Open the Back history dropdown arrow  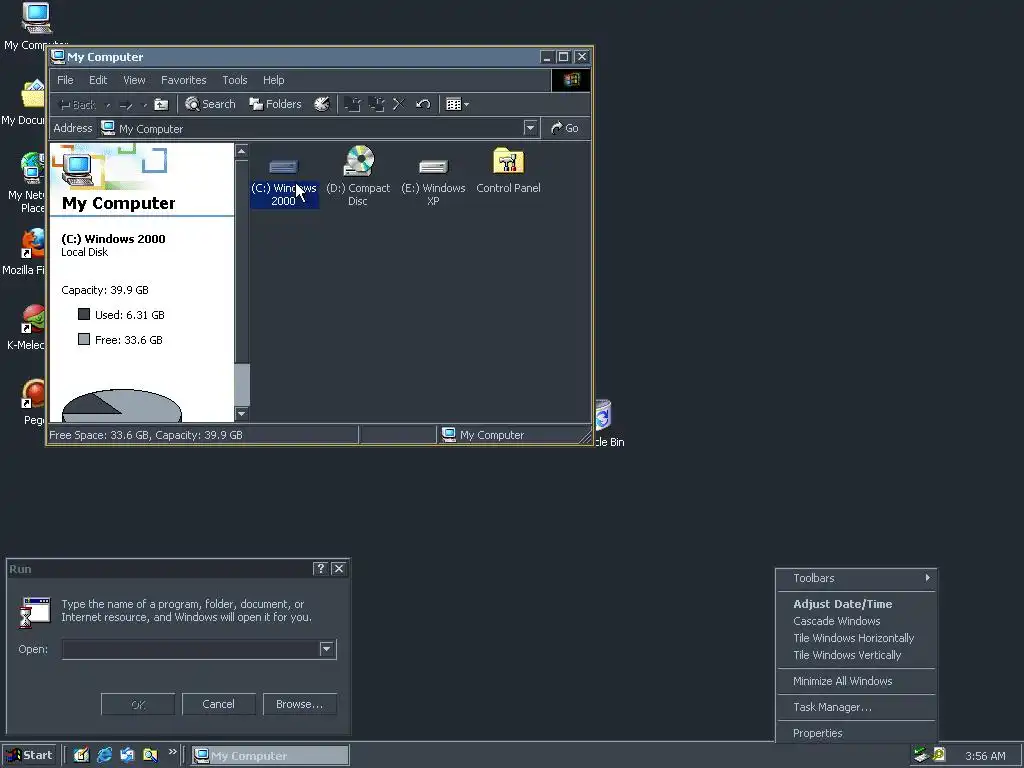point(108,105)
